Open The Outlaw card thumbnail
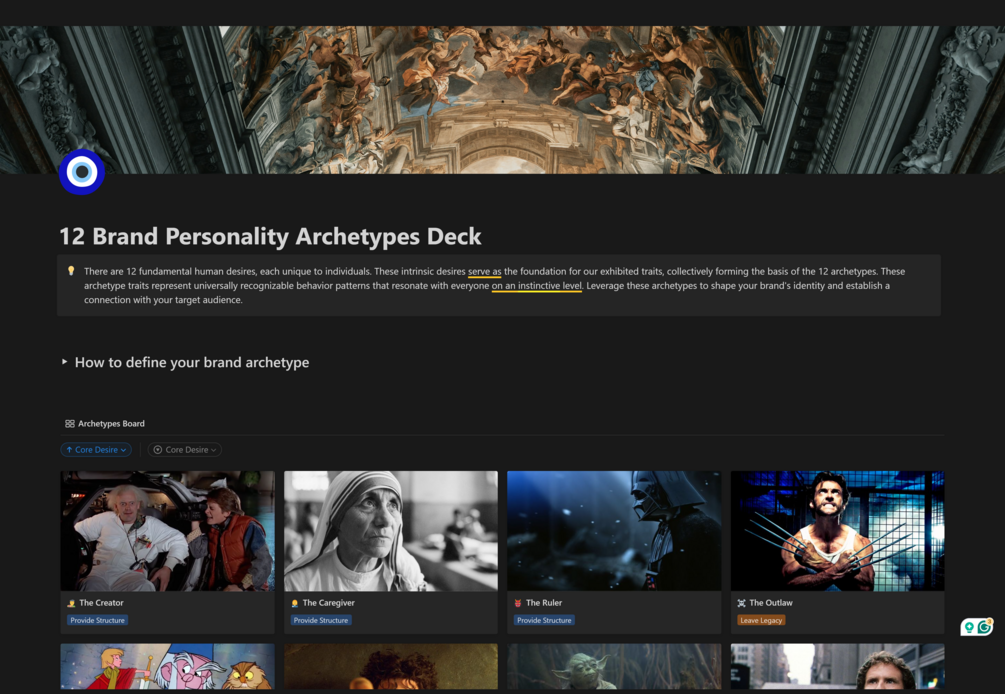1005x694 pixels. pyautogui.click(x=837, y=531)
